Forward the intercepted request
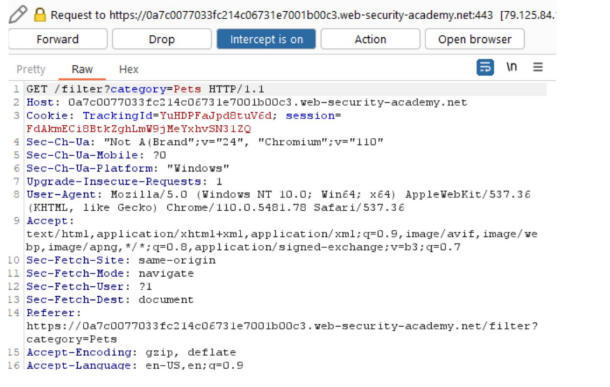This screenshot has width=610, height=387. pyautogui.click(x=58, y=39)
